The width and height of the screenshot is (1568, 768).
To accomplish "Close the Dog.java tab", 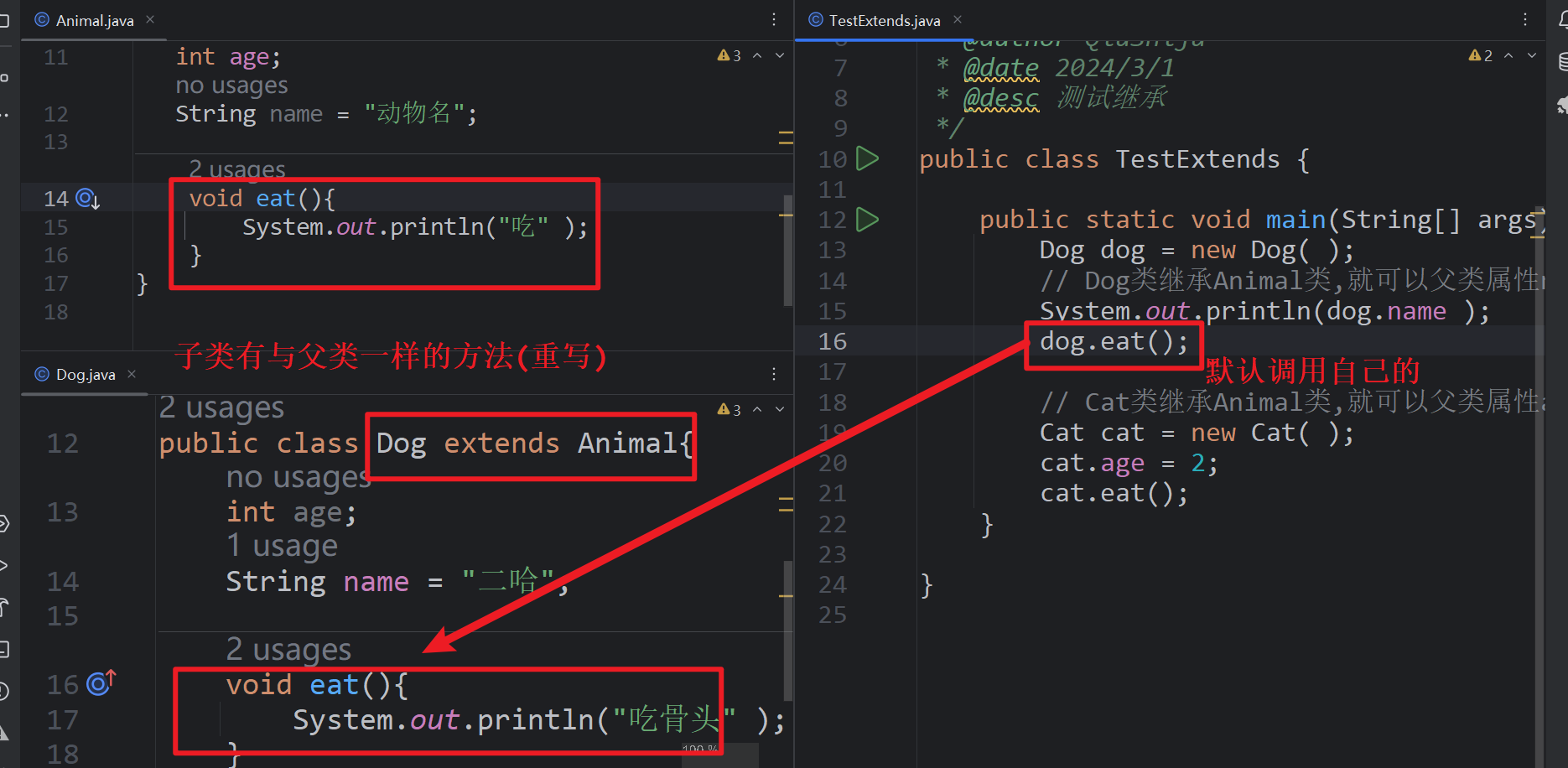I will click(132, 374).
